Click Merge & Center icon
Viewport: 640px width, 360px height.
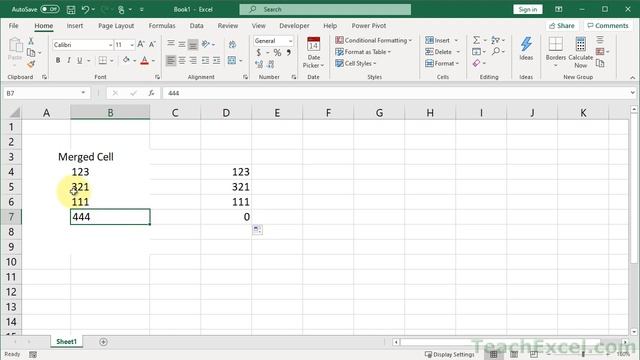tap(232, 60)
